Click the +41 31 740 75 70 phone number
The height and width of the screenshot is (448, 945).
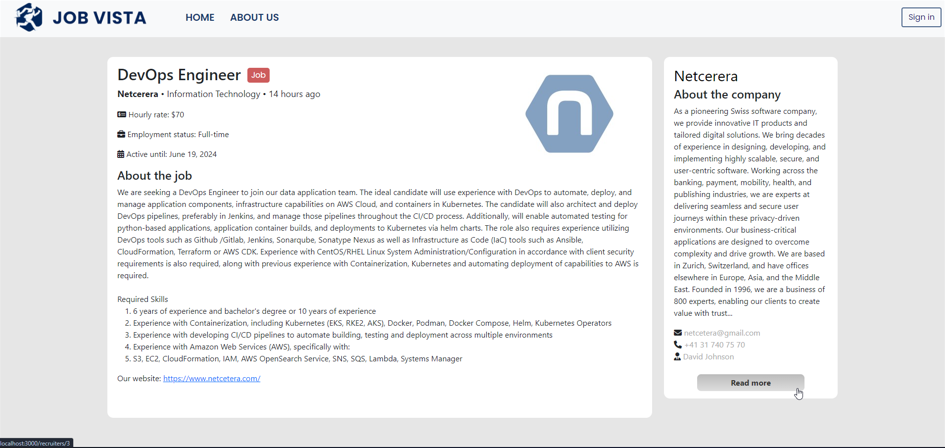[714, 345]
